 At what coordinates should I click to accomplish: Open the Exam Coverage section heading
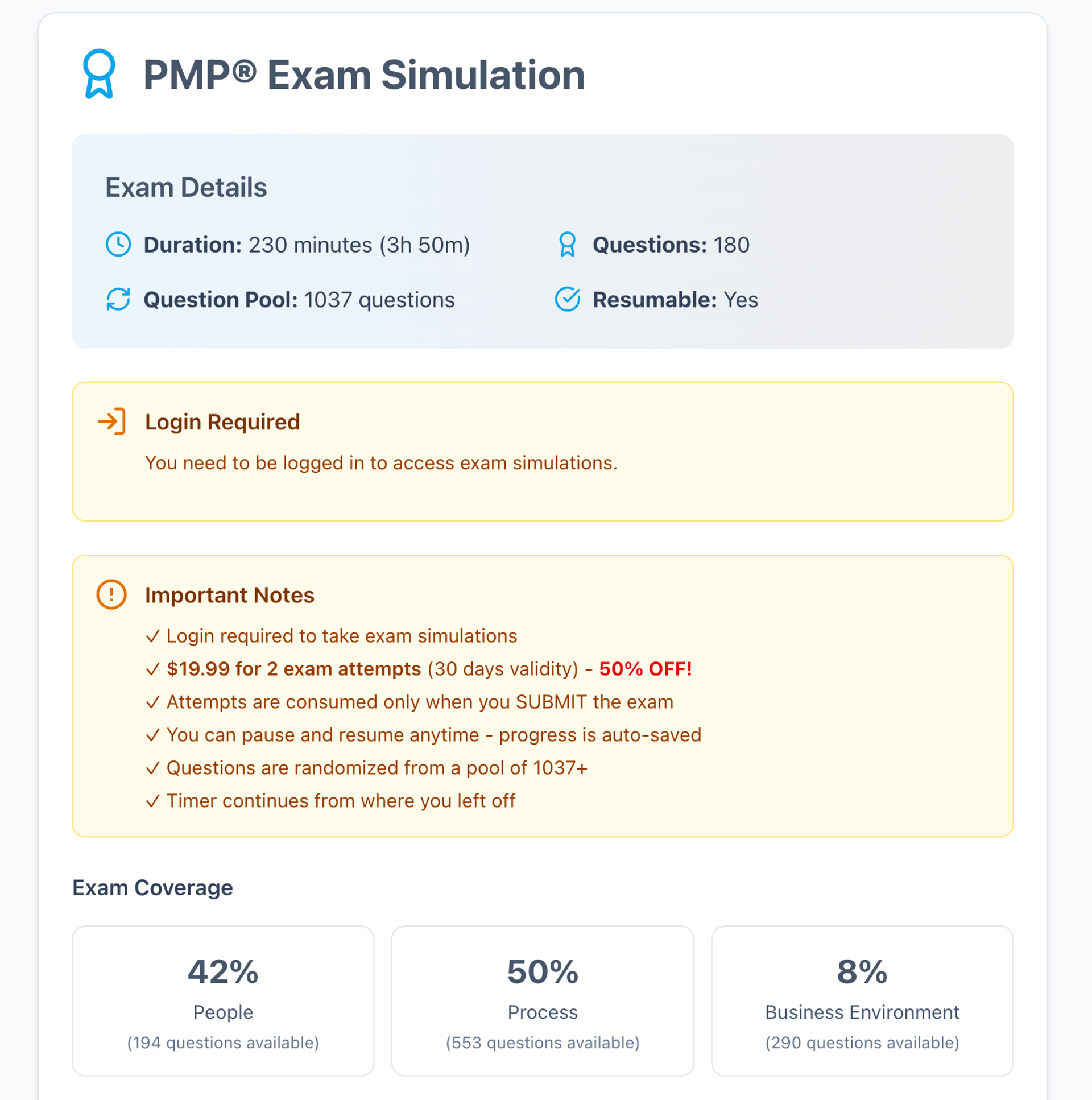tap(152, 888)
